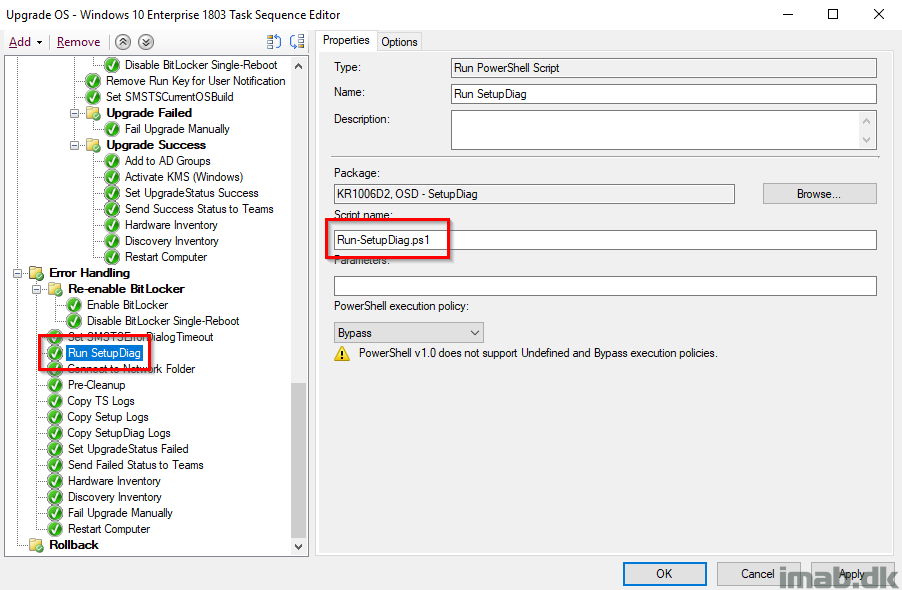The width and height of the screenshot is (902, 590).
Task: Select the Rollback group
Action: pos(74,545)
